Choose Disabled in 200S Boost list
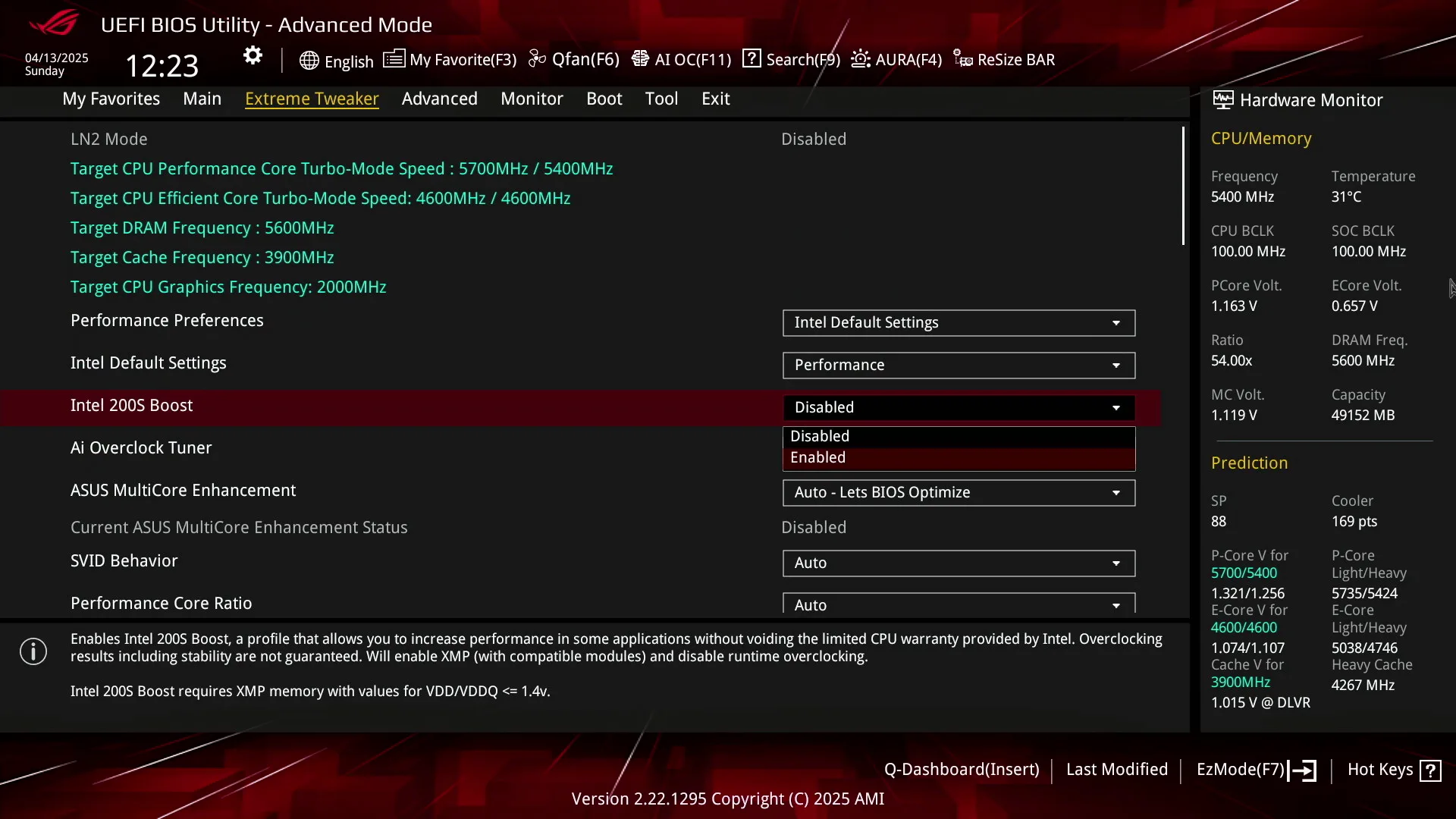Viewport: 1456px width, 819px height. point(959,436)
